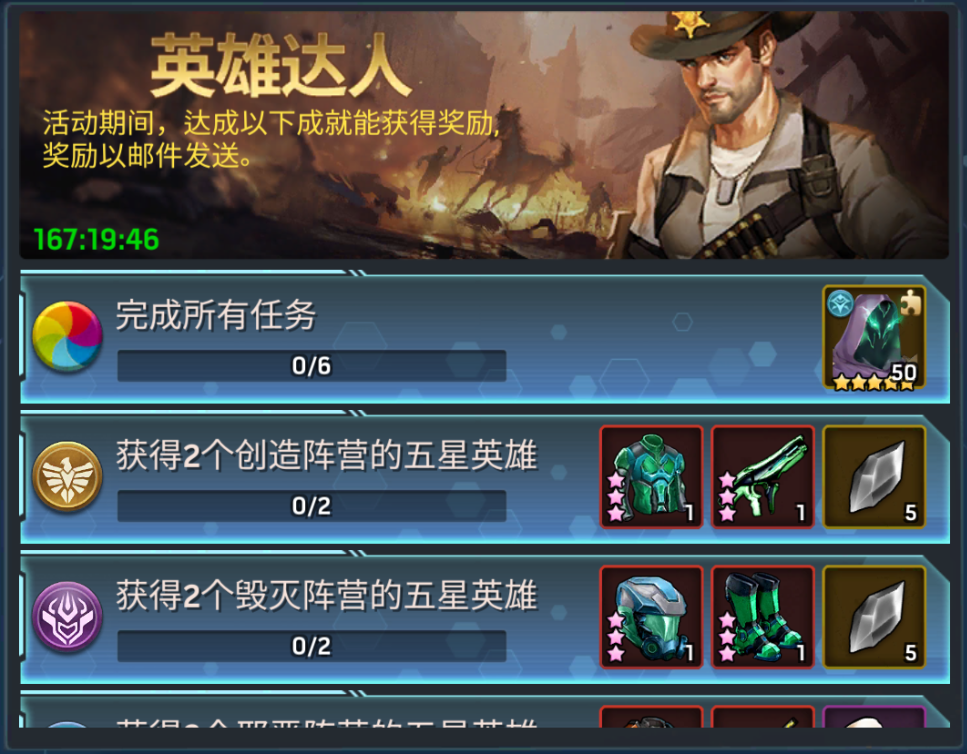Image resolution: width=967 pixels, height=754 pixels.
Task: Tap the partially visible reward at bottom right
Action: pos(874,716)
